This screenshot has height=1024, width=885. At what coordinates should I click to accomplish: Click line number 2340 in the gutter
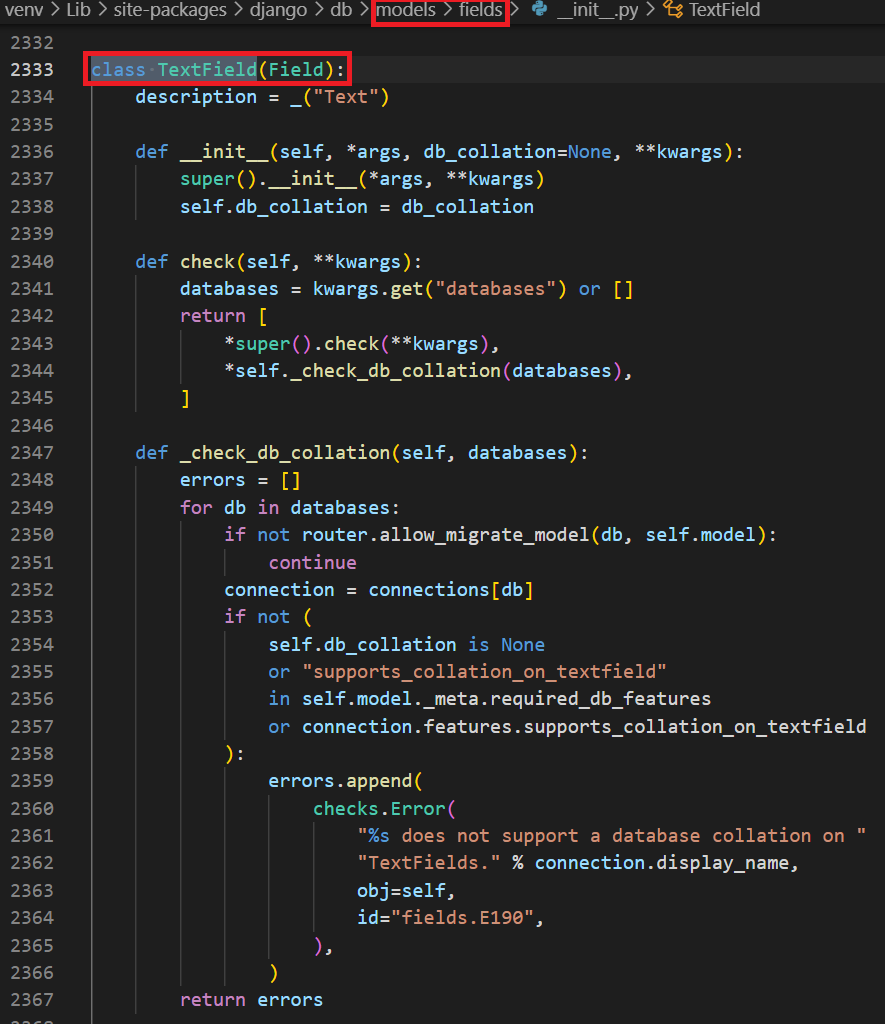tap(32, 261)
